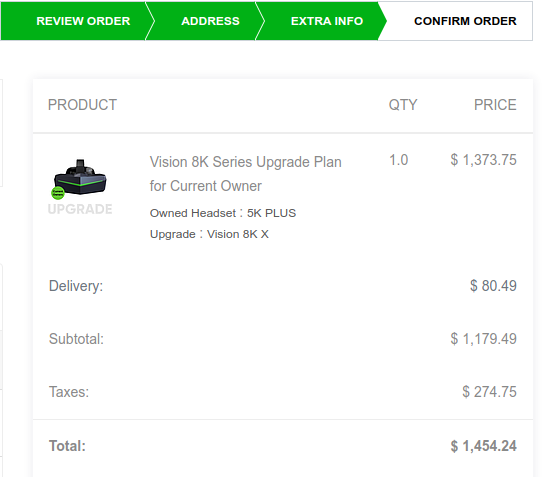Click the PRODUCT column header
This screenshot has height=477, width=554.
(82, 105)
